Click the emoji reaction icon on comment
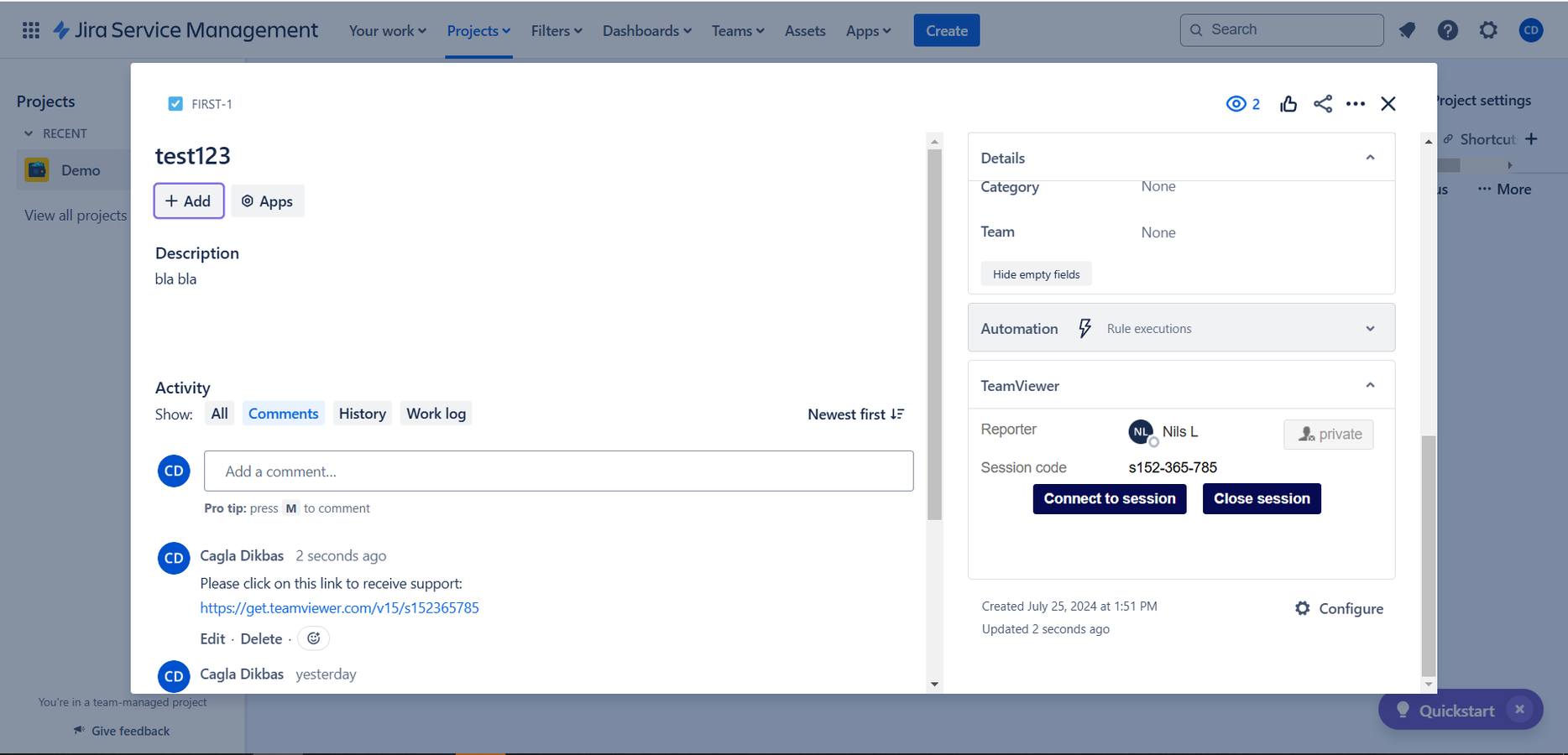1568x755 pixels. pos(313,638)
